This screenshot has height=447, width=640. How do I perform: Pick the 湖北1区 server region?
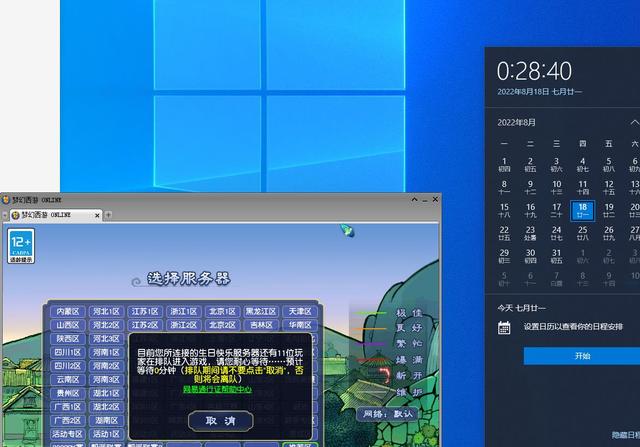(106, 393)
